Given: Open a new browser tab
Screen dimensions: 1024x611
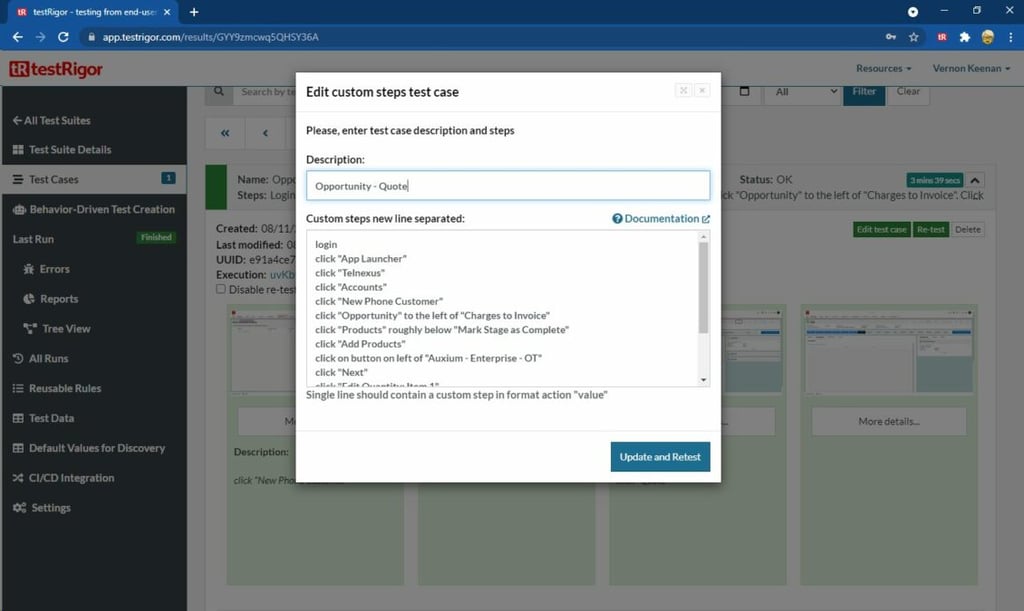Looking at the screenshot, I should coord(194,12).
